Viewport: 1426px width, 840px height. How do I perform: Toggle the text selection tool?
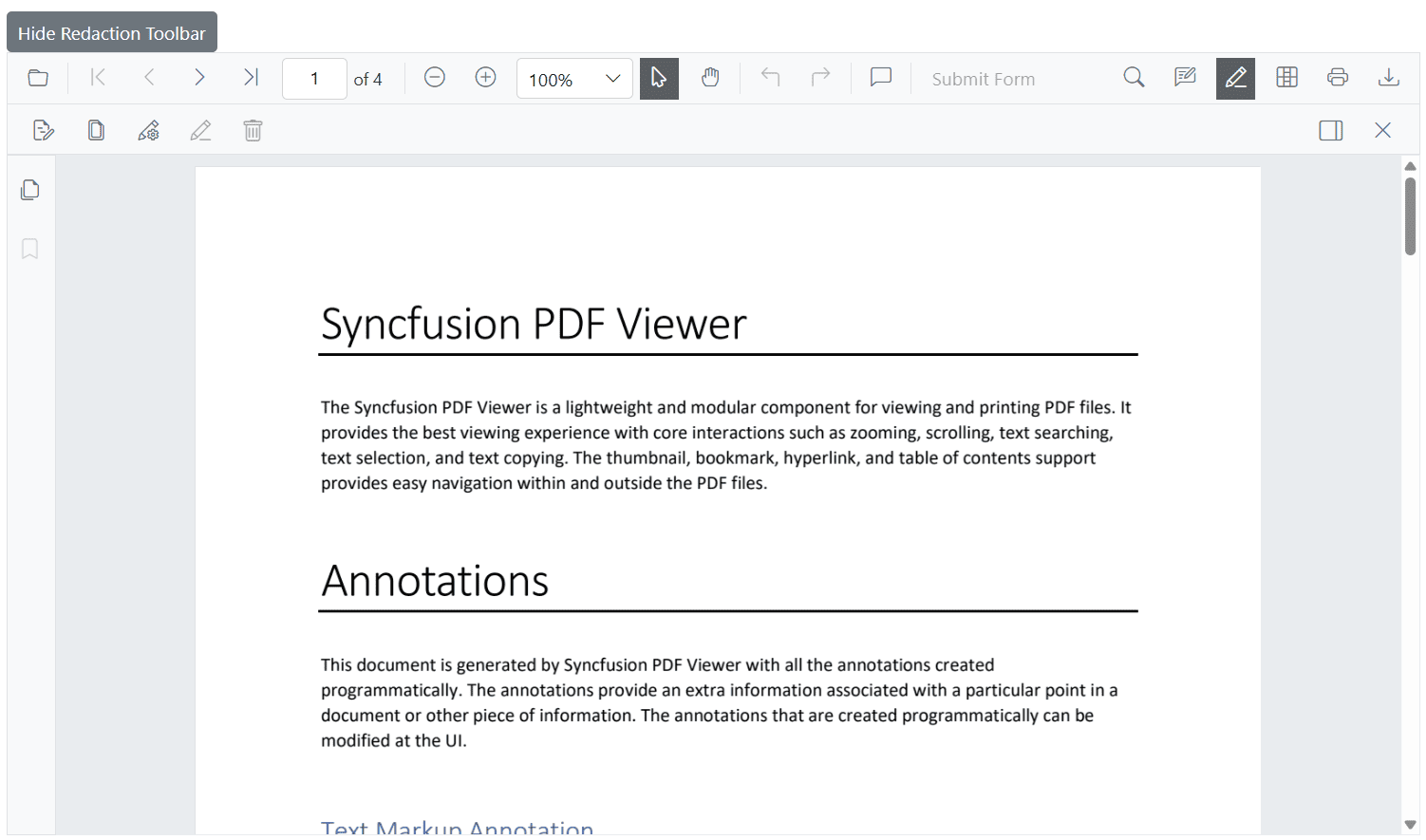click(x=659, y=78)
